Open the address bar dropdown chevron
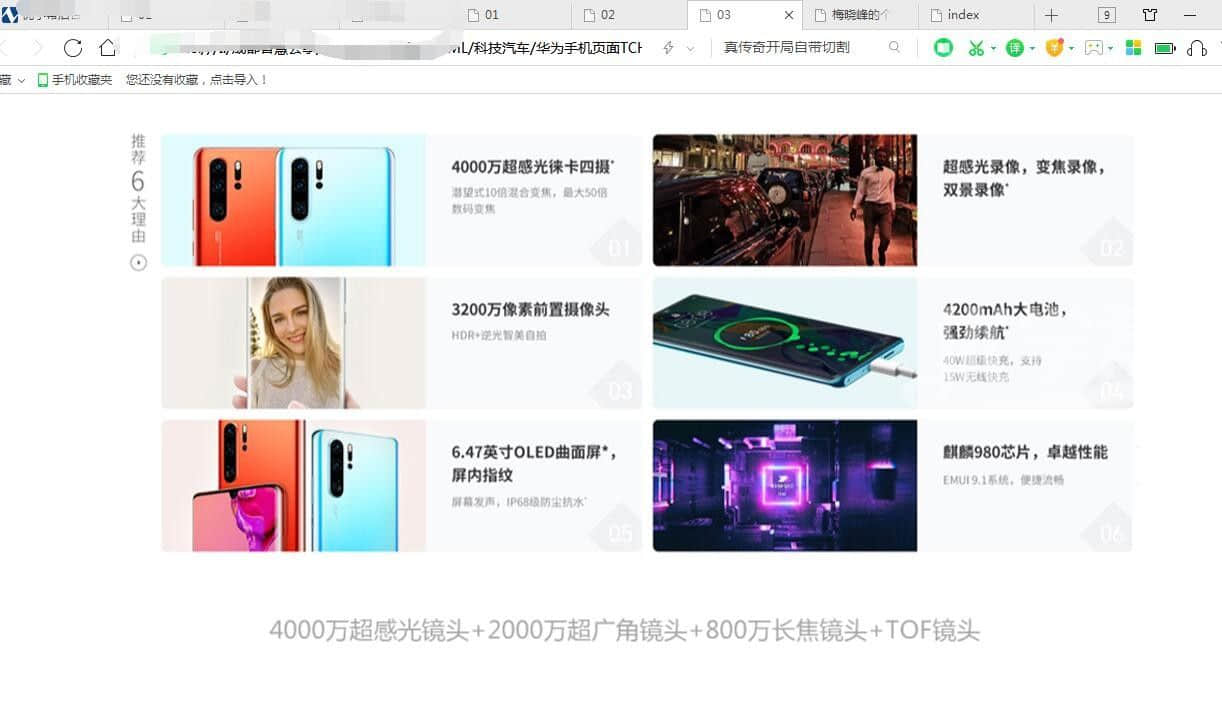1222x704 pixels. (x=690, y=48)
